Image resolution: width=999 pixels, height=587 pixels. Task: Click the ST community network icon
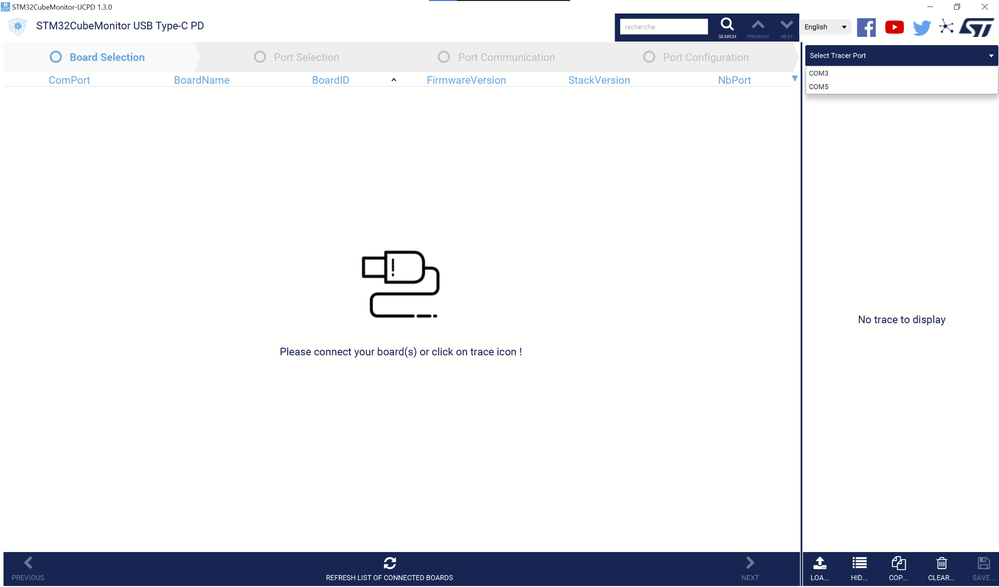pyautogui.click(x=946, y=27)
